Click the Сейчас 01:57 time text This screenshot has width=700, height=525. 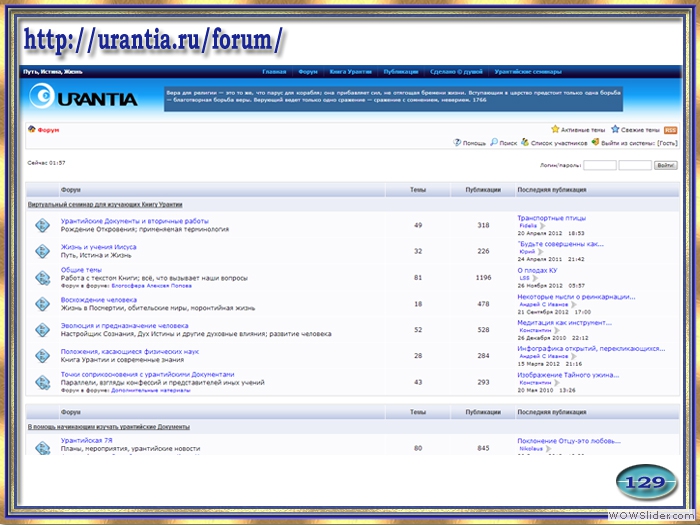[x=46, y=163]
